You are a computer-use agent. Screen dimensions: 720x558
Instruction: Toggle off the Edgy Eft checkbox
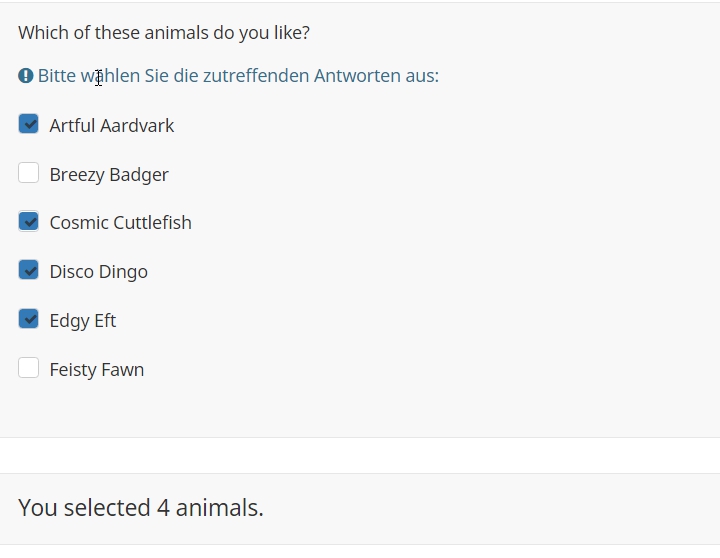(29, 320)
